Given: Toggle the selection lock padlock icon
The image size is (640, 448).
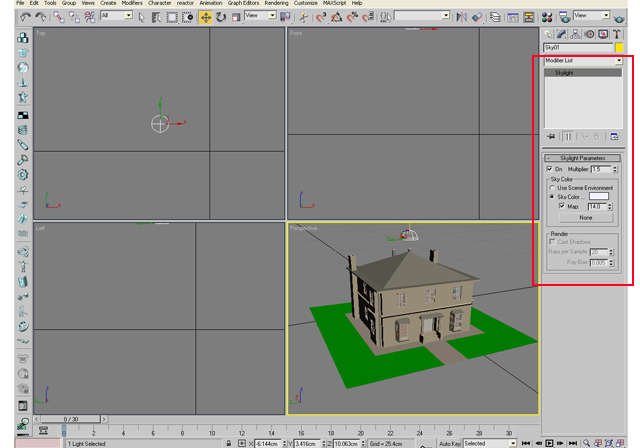Looking at the screenshot, I should tap(229, 442).
